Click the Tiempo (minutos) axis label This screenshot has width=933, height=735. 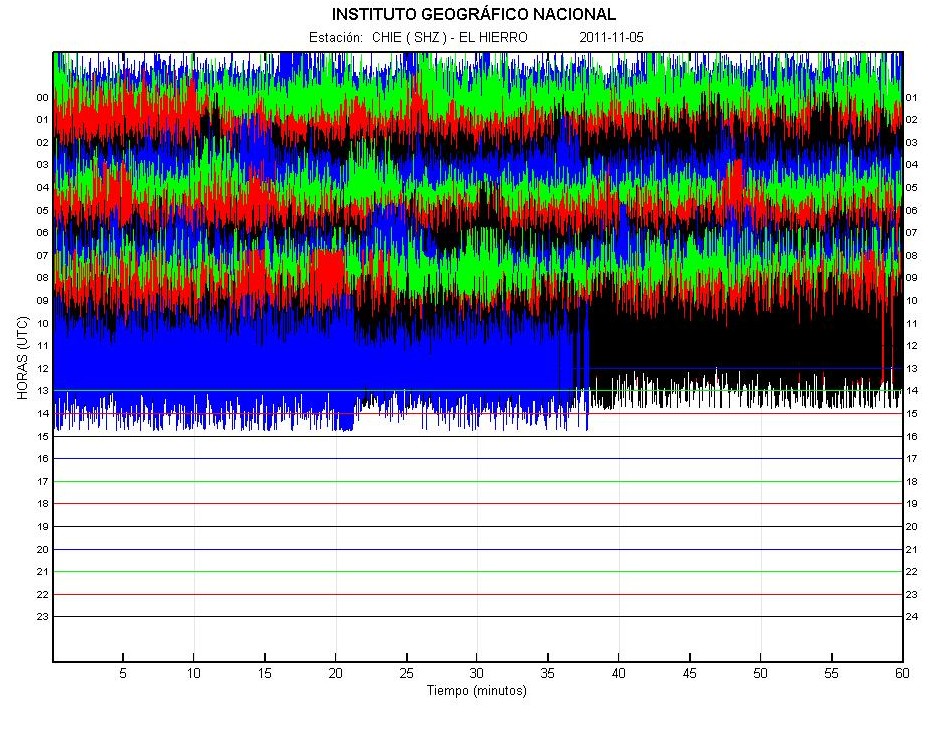[476, 691]
